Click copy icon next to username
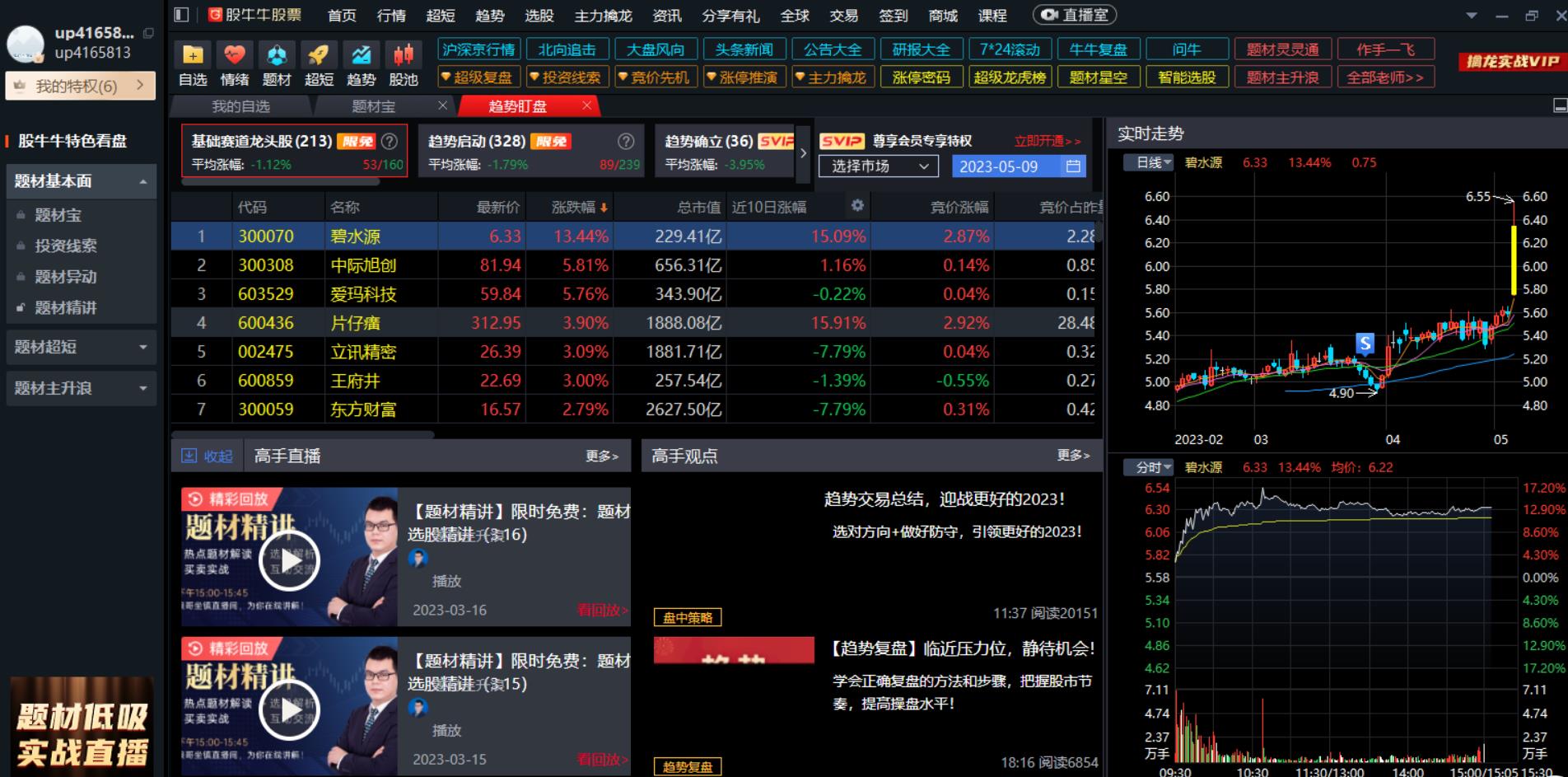The image size is (1568, 777). coord(148,33)
